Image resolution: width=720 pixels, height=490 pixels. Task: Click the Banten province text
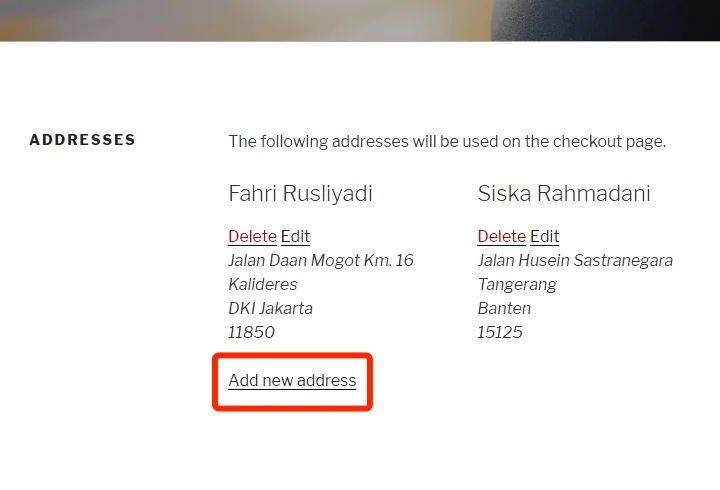click(504, 308)
